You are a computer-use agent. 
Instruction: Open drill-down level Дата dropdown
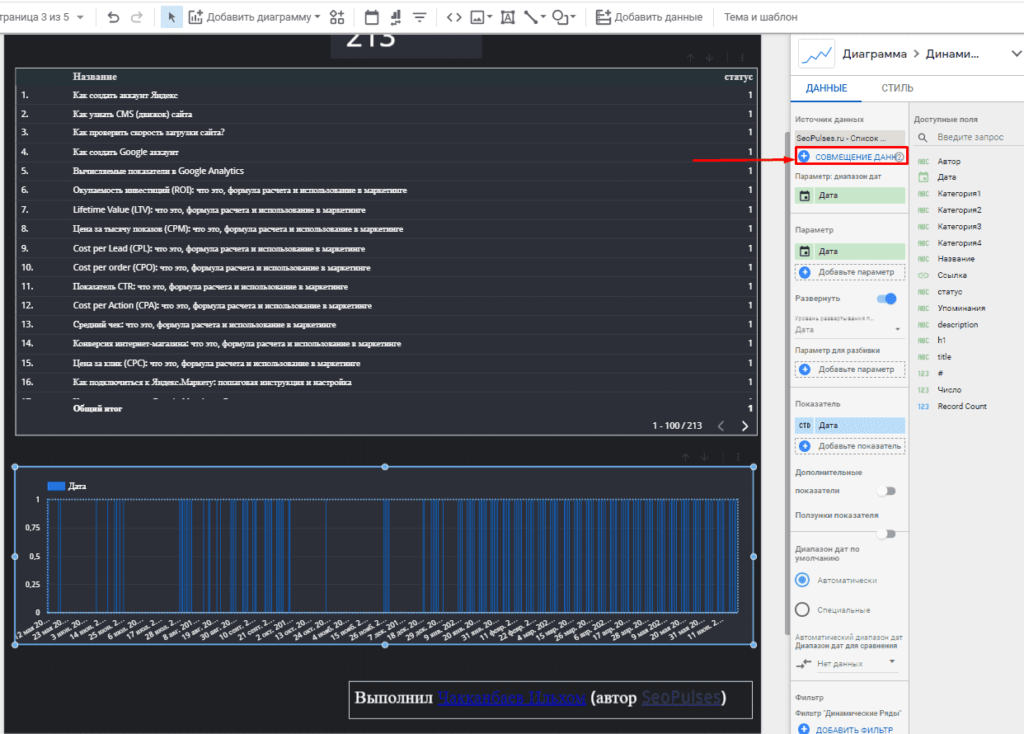point(848,330)
